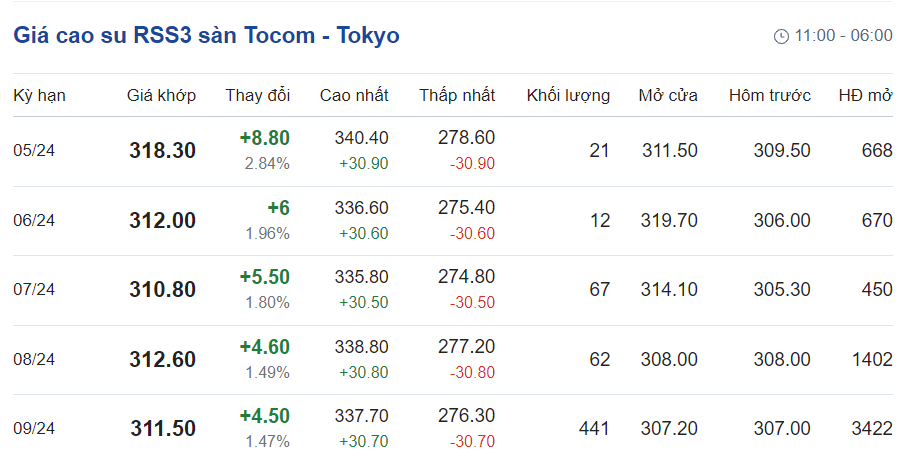
Task: Click the 09/24 contract term
Action: point(34,428)
